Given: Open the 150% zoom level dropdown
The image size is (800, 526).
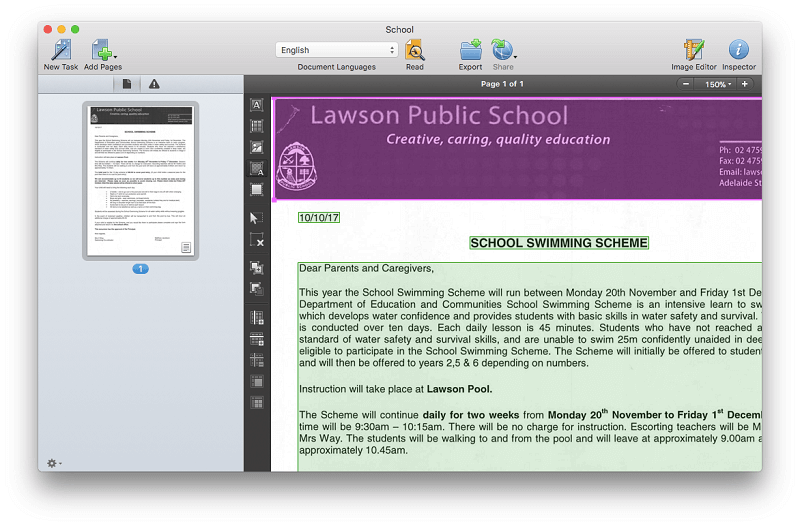Looking at the screenshot, I should [x=716, y=84].
